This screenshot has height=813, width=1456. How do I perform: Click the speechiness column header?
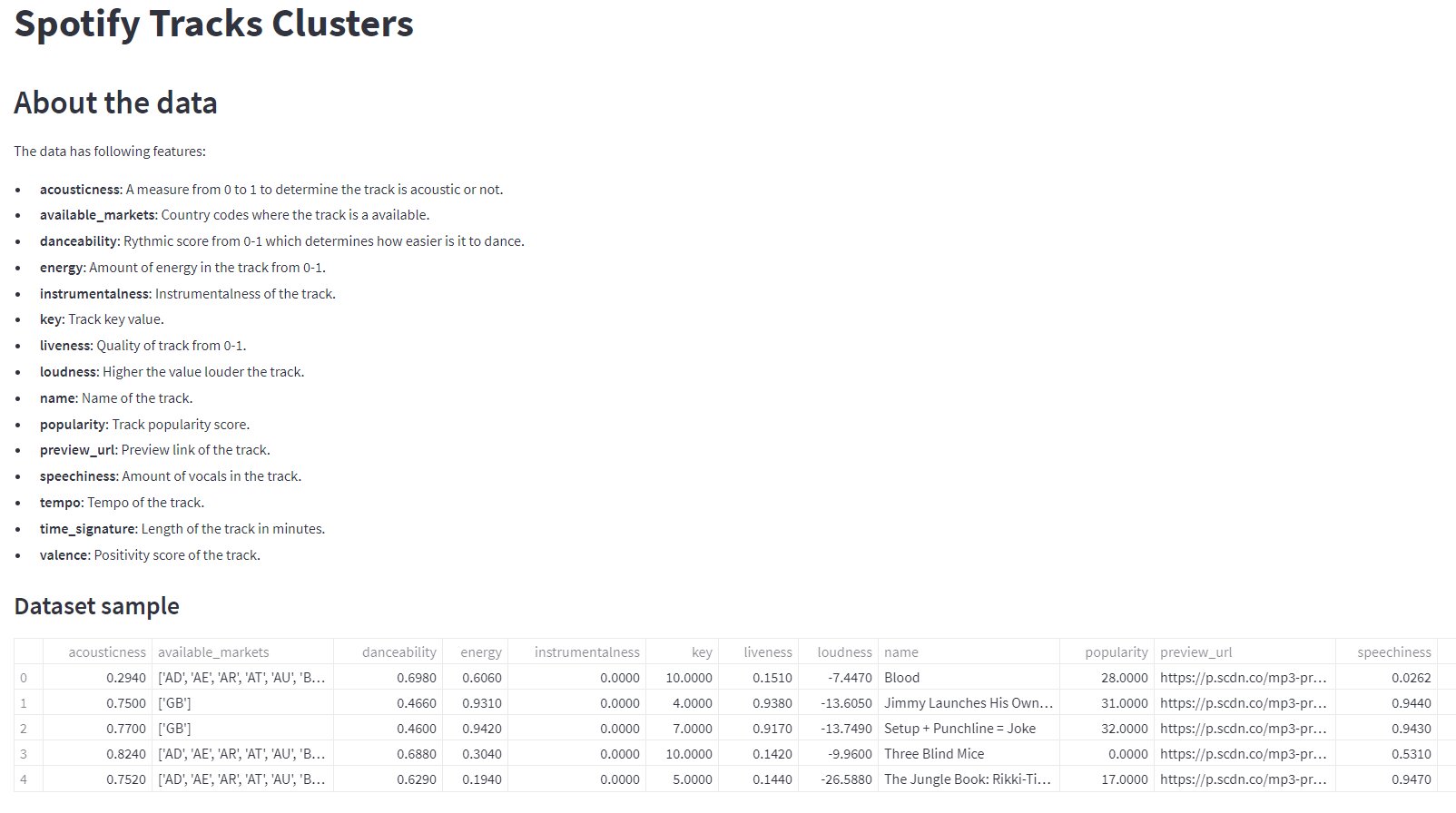point(1393,651)
